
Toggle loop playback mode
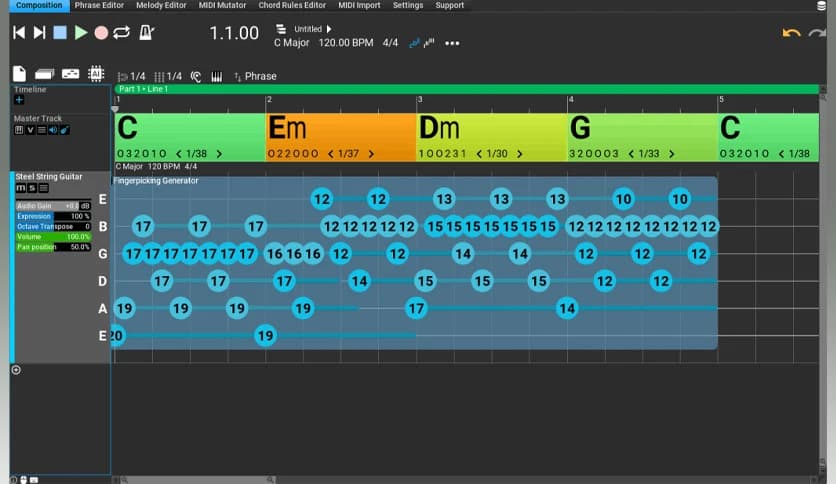click(x=122, y=33)
